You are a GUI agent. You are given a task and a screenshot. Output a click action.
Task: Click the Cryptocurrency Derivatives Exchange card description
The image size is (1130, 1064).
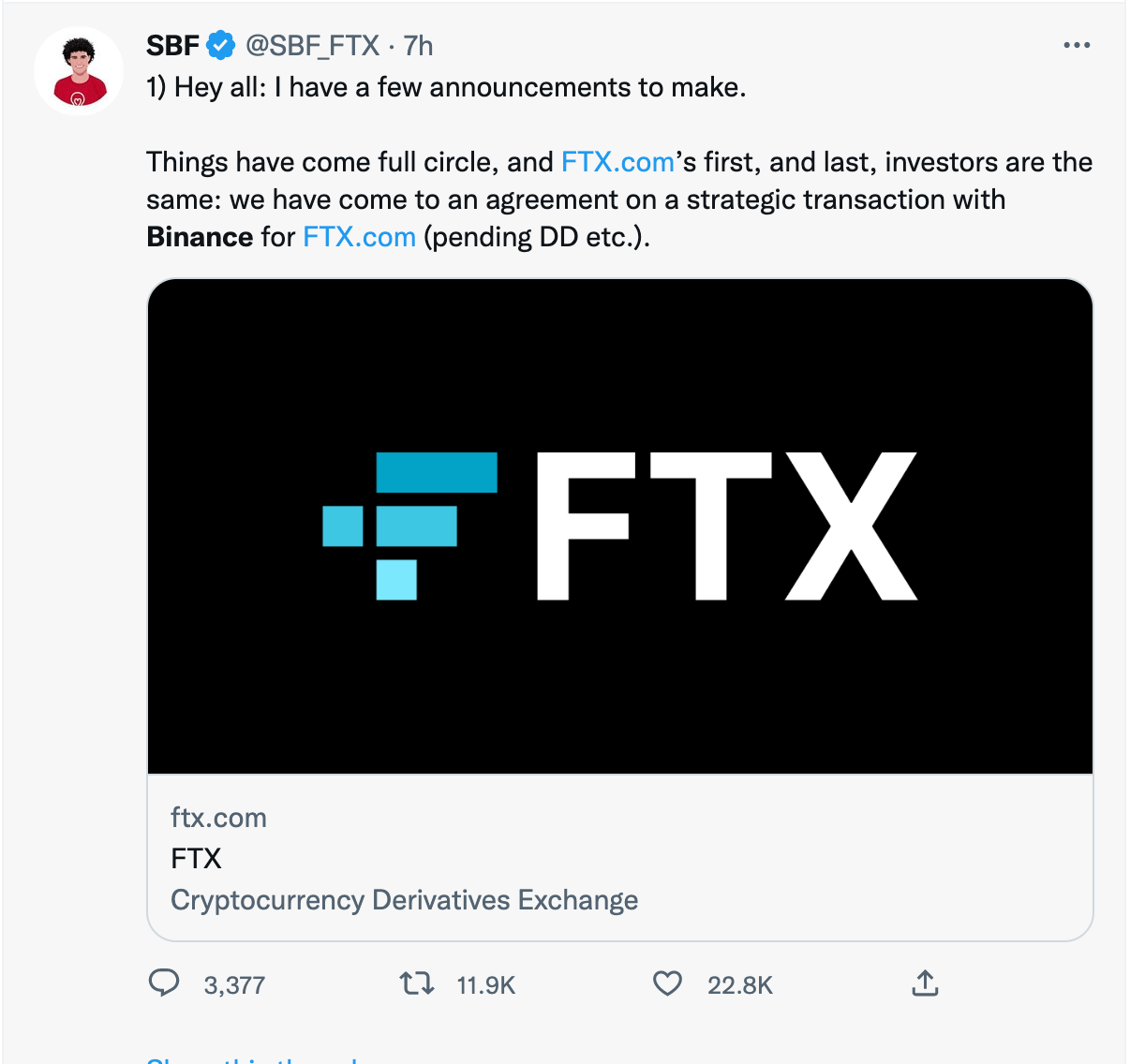(x=404, y=899)
